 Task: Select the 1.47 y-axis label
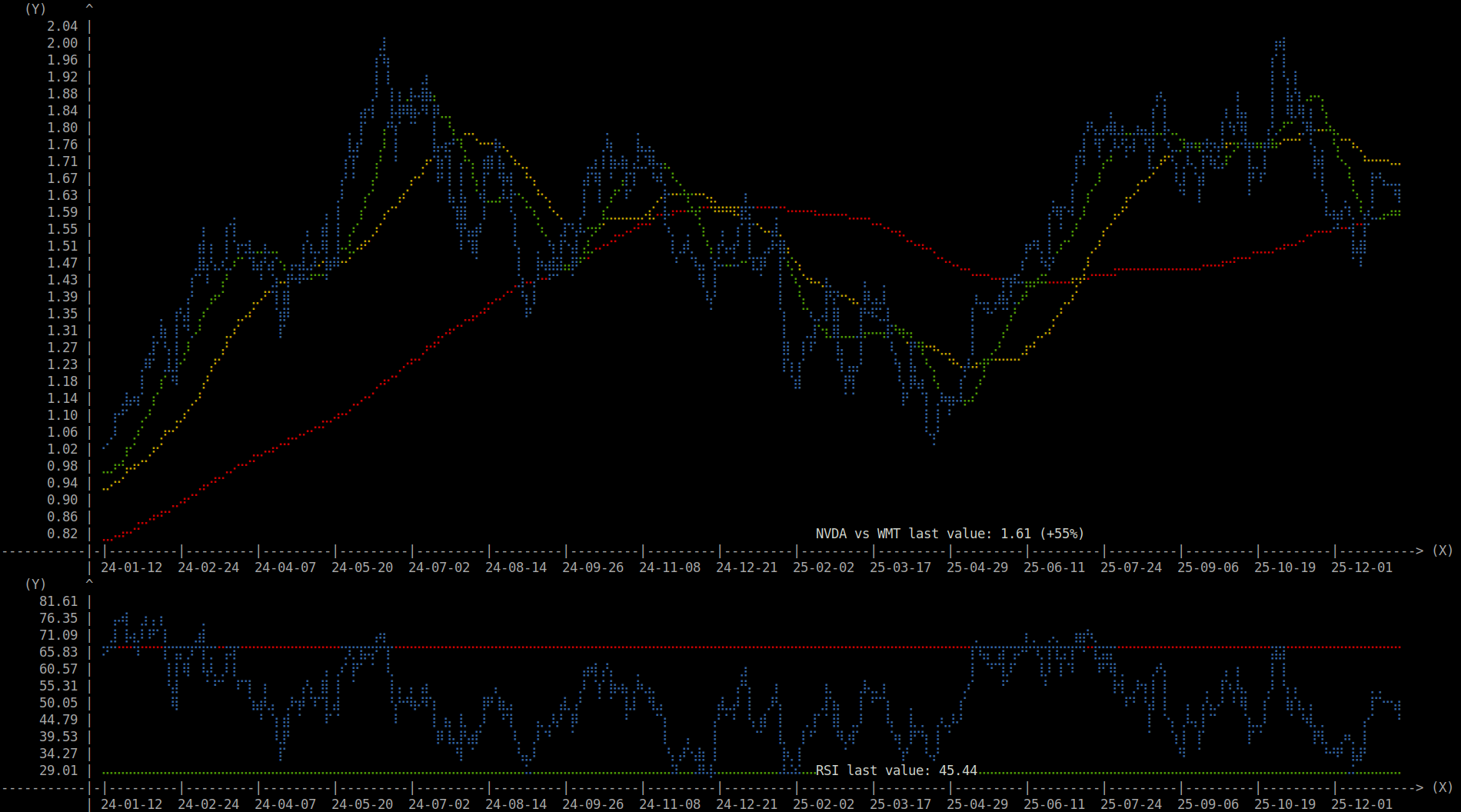(62, 263)
